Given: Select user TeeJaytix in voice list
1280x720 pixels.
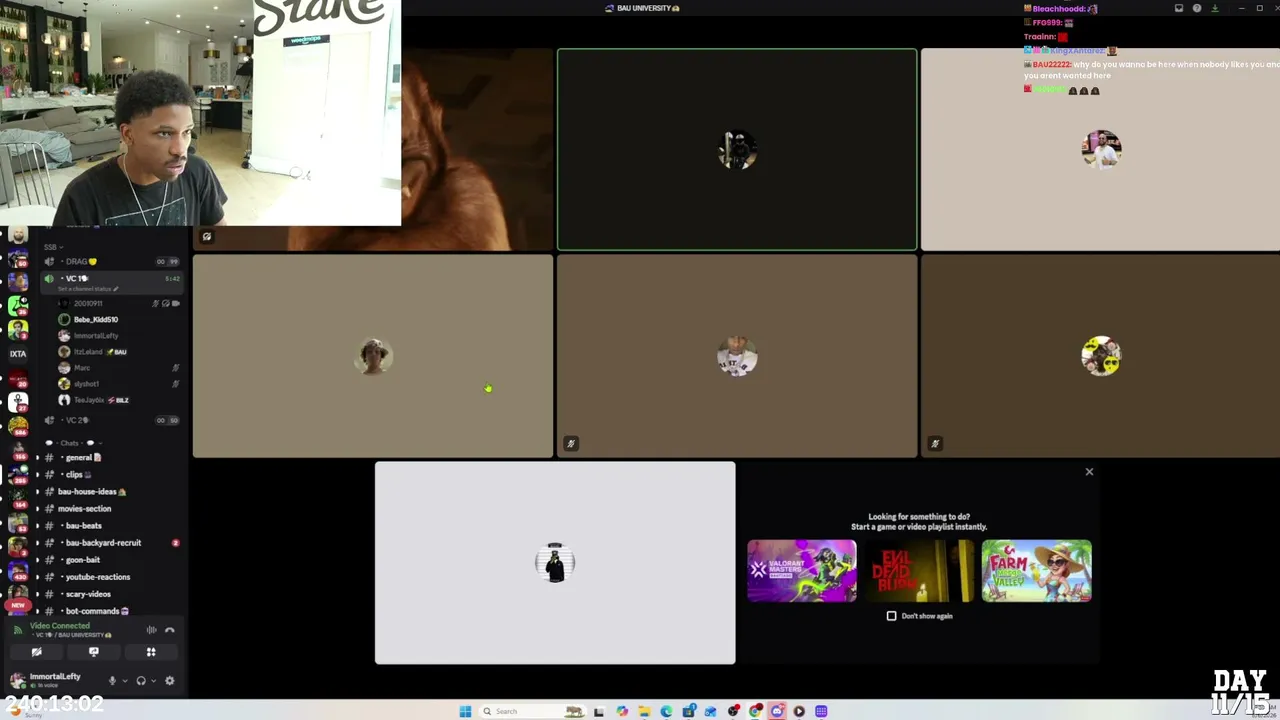Looking at the screenshot, I should tap(118, 400).
